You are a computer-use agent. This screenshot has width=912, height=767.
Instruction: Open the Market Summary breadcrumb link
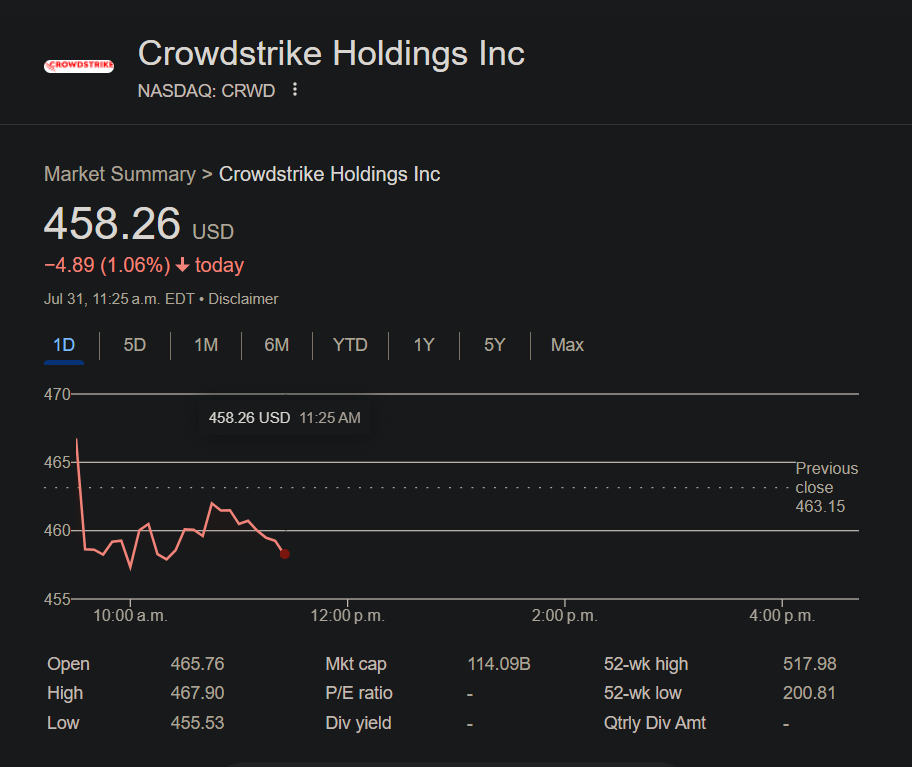pos(120,174)
